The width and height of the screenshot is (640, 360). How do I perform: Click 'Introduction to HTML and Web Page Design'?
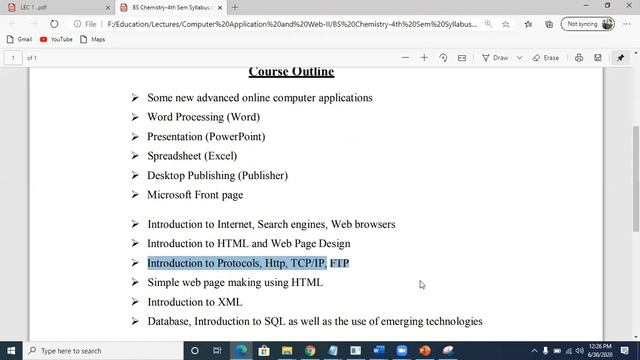click(249, 244)
